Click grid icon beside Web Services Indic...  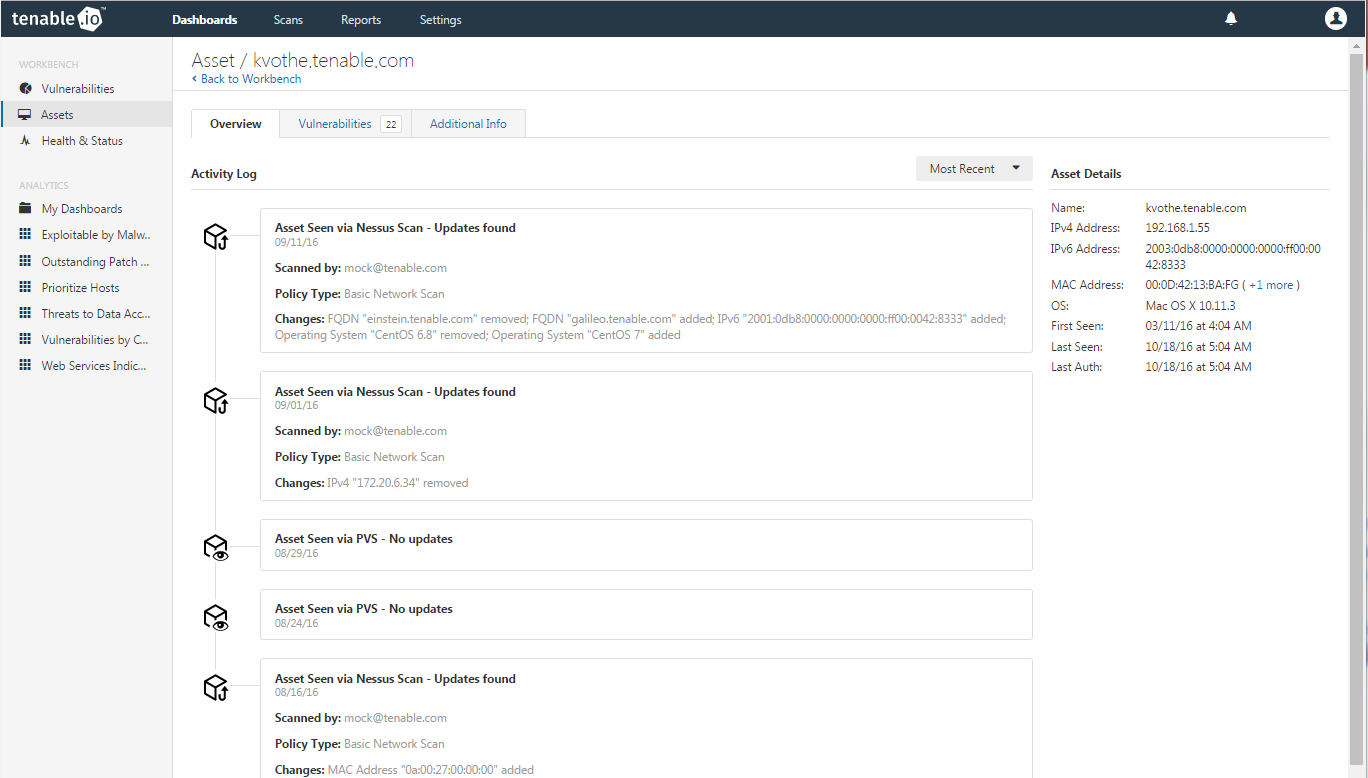(25, 366)
